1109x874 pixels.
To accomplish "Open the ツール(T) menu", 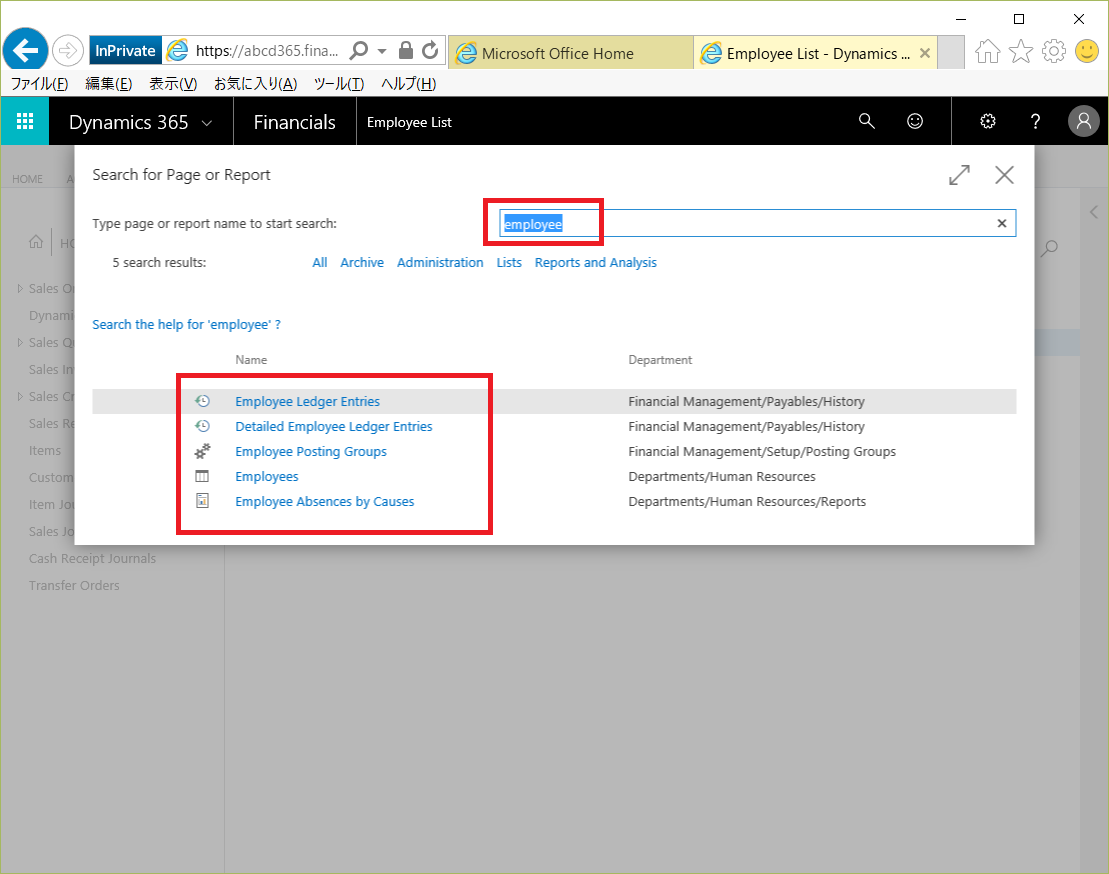I will tap(339, 83).
